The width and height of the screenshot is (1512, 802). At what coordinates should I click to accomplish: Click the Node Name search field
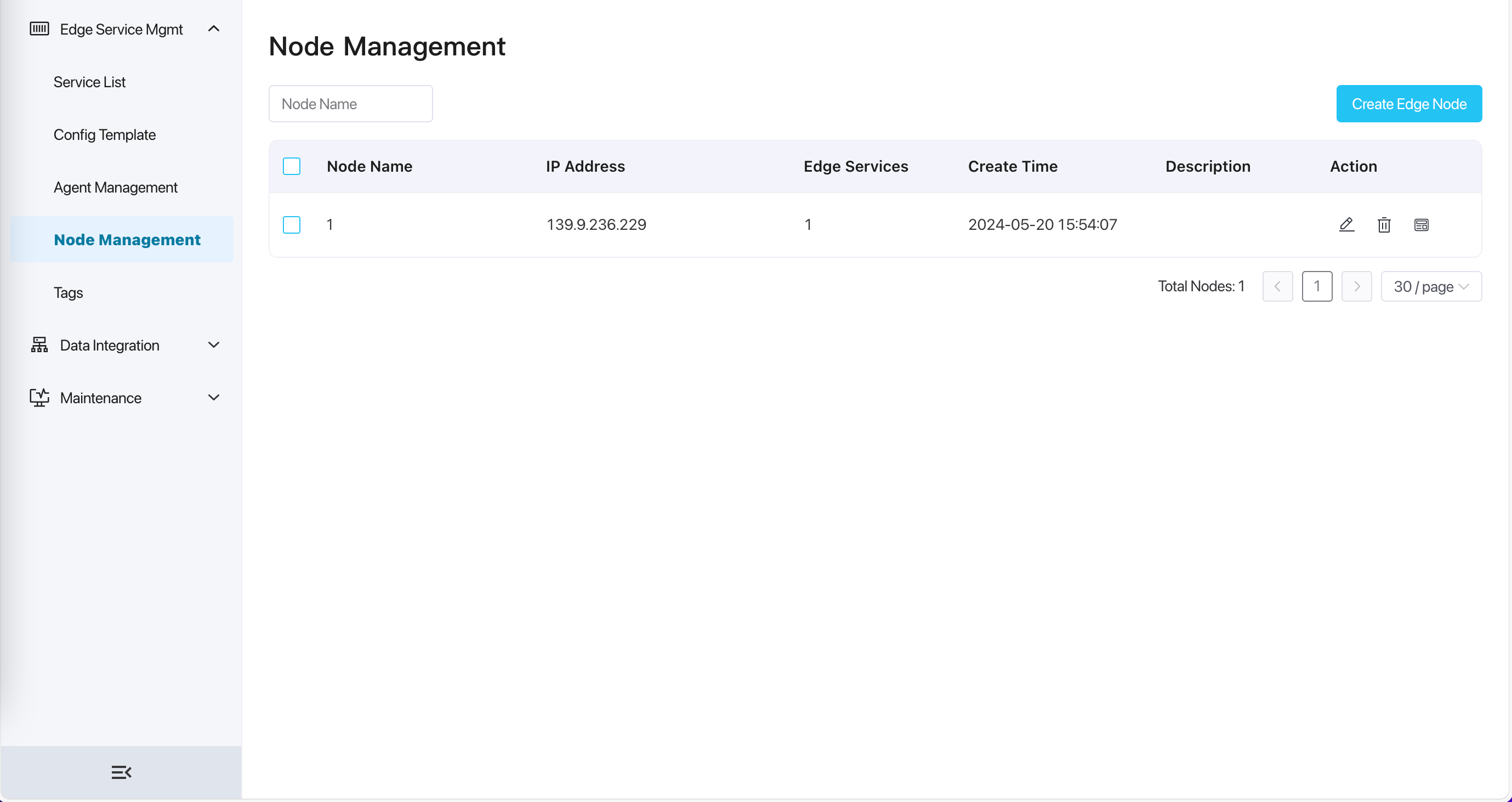[x=350, y=103]
